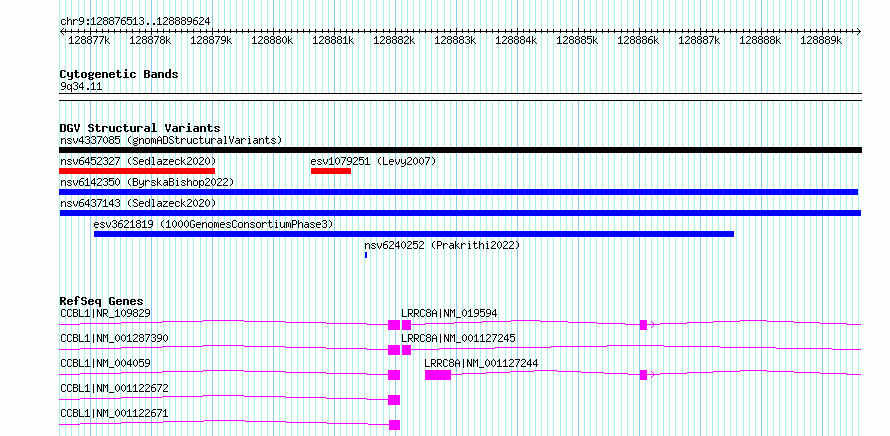
Task: Click the esv3621819 1000GenomesConsortiumPhase3 label
Action: (213, 224)
